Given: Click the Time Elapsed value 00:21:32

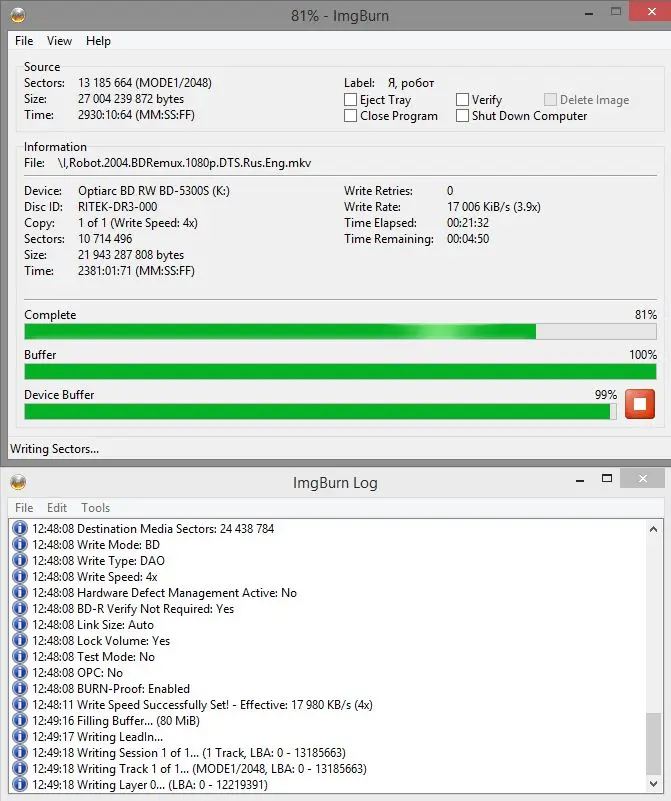Looking at the screenshot, I should point(468,223).
